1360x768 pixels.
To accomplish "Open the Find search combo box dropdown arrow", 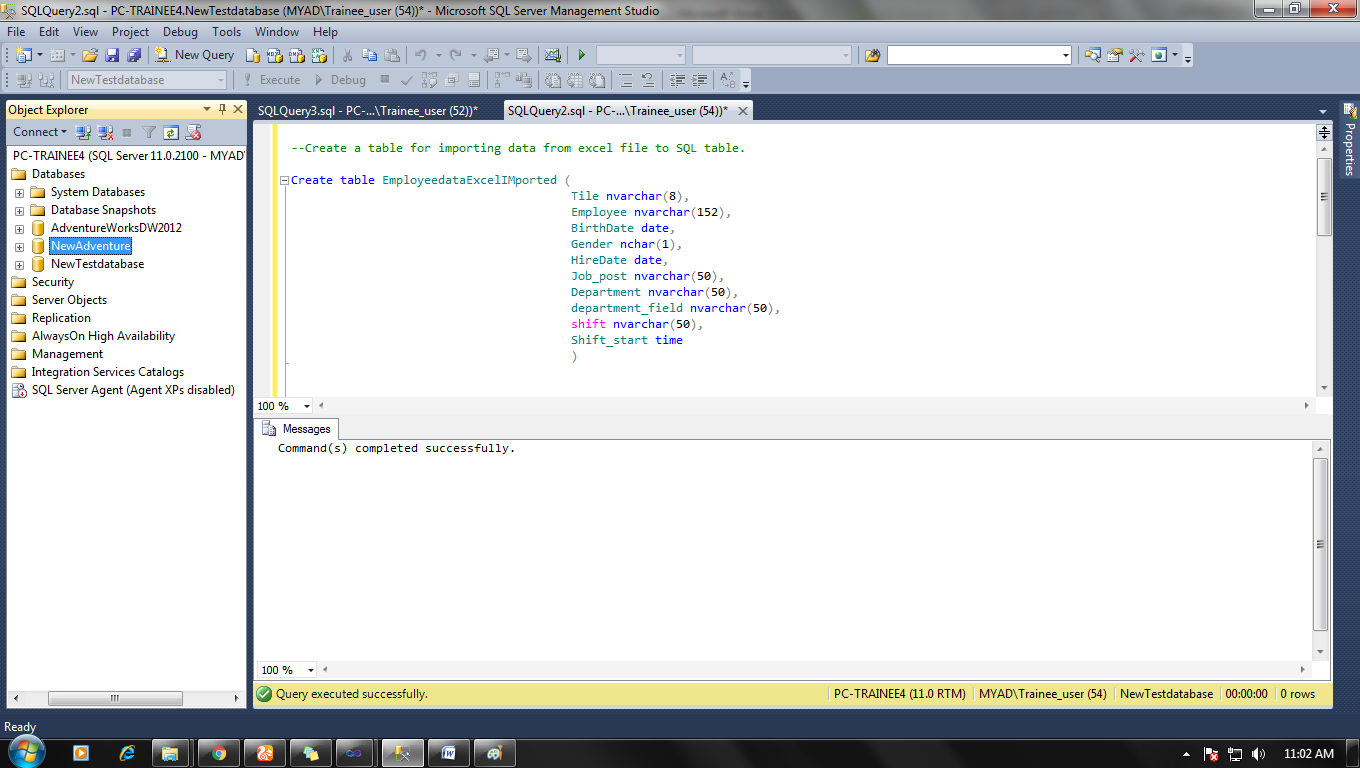I will [1065, 55].
